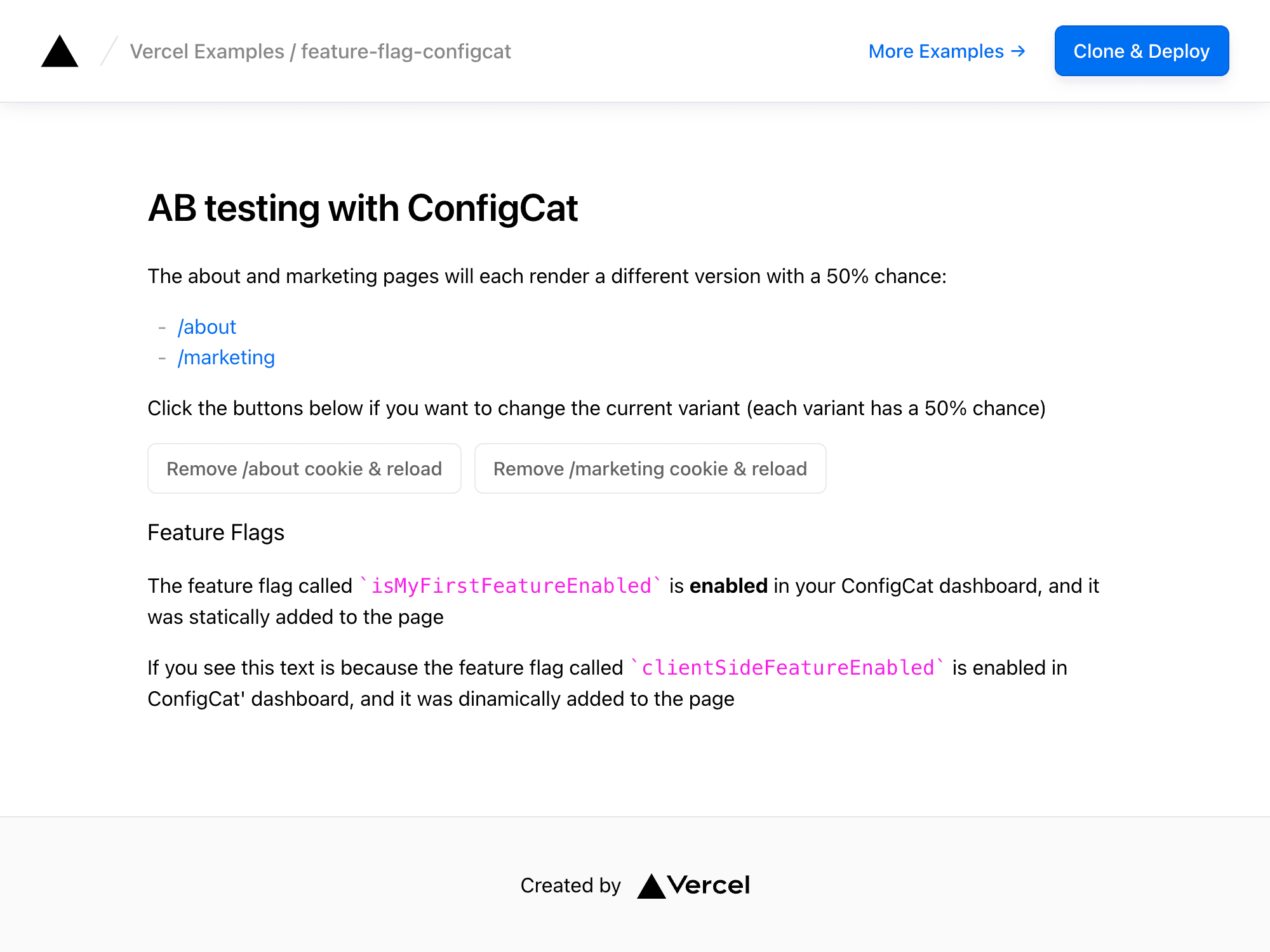Click the arrow icon next to More Examples

[x=1019, y=51]
